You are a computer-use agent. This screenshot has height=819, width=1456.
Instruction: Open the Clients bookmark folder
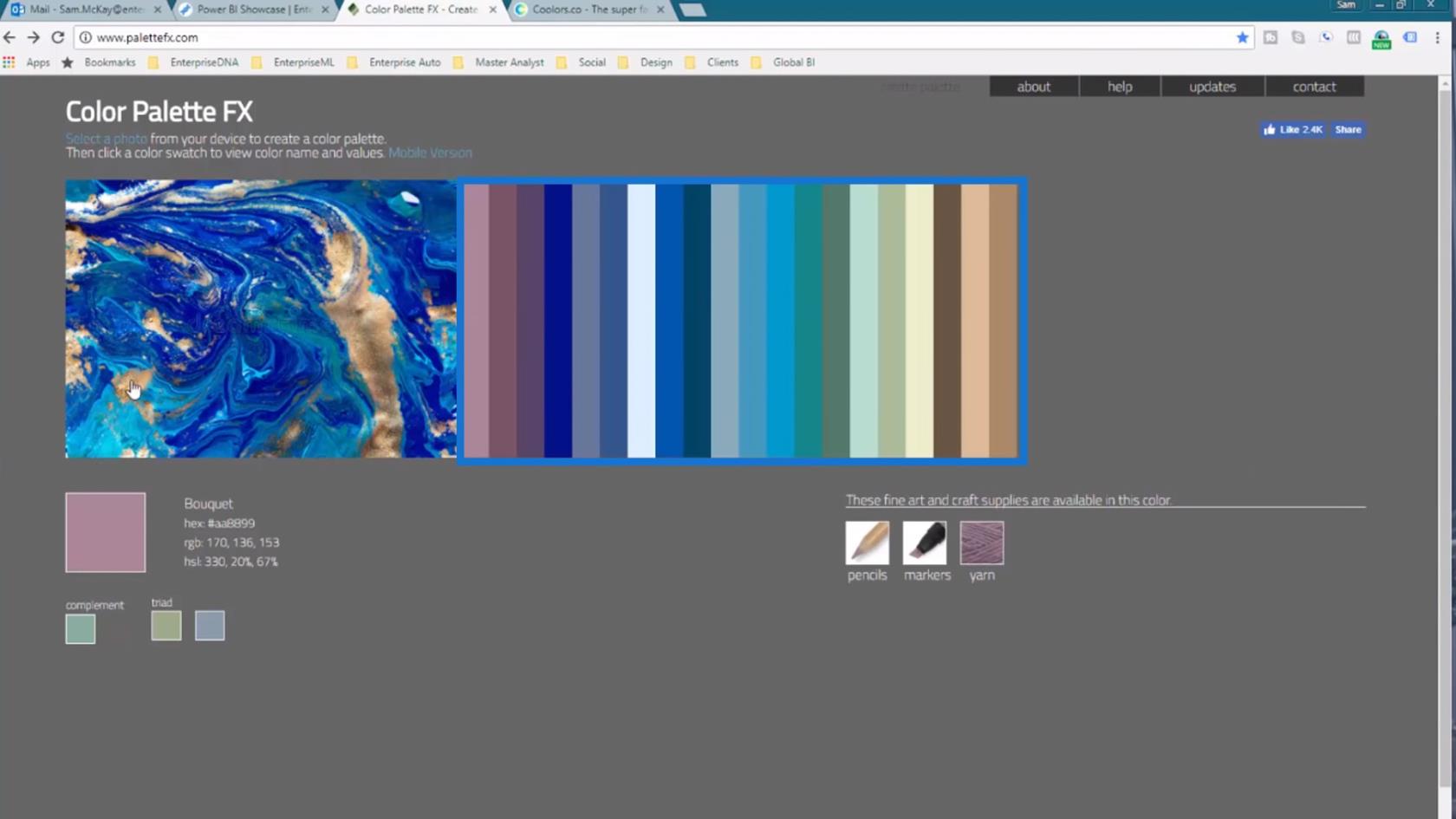coord(712,62)
